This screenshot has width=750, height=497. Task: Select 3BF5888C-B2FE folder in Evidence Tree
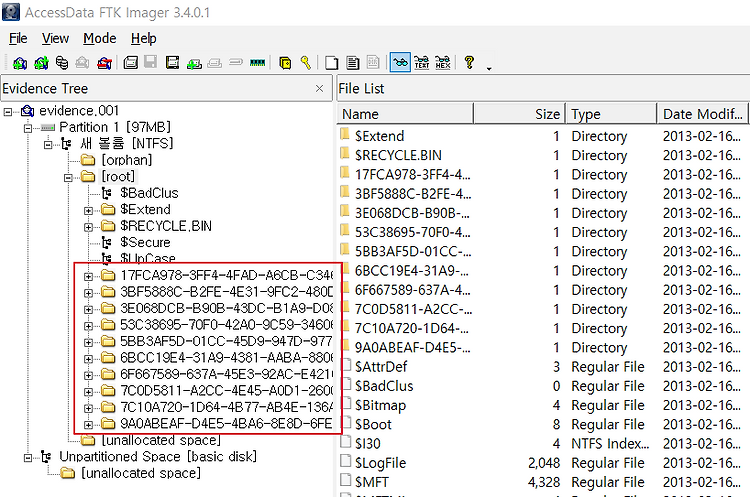tap(226, 291)
